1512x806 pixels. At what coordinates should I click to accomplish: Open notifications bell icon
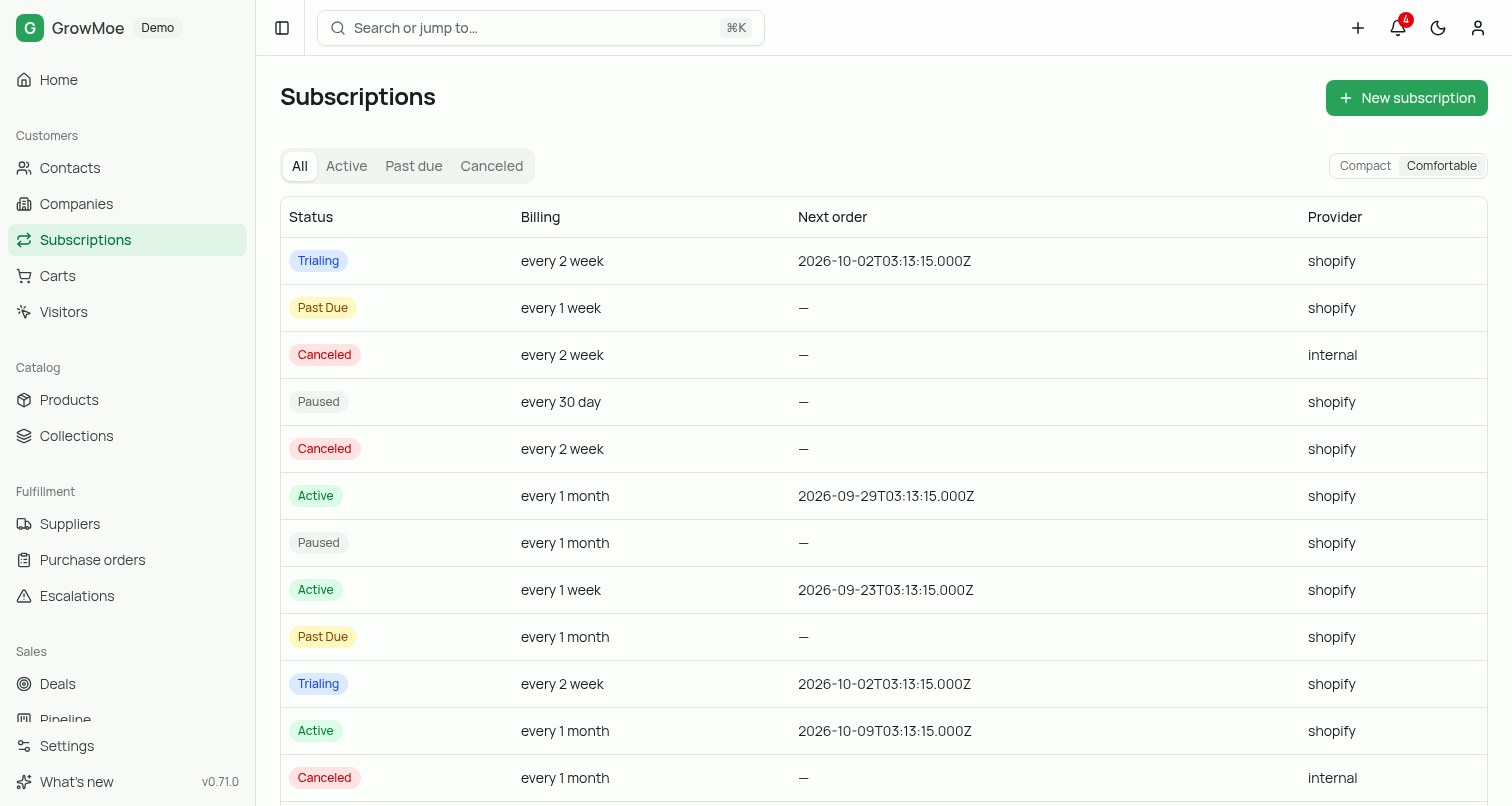point(1398,28)
